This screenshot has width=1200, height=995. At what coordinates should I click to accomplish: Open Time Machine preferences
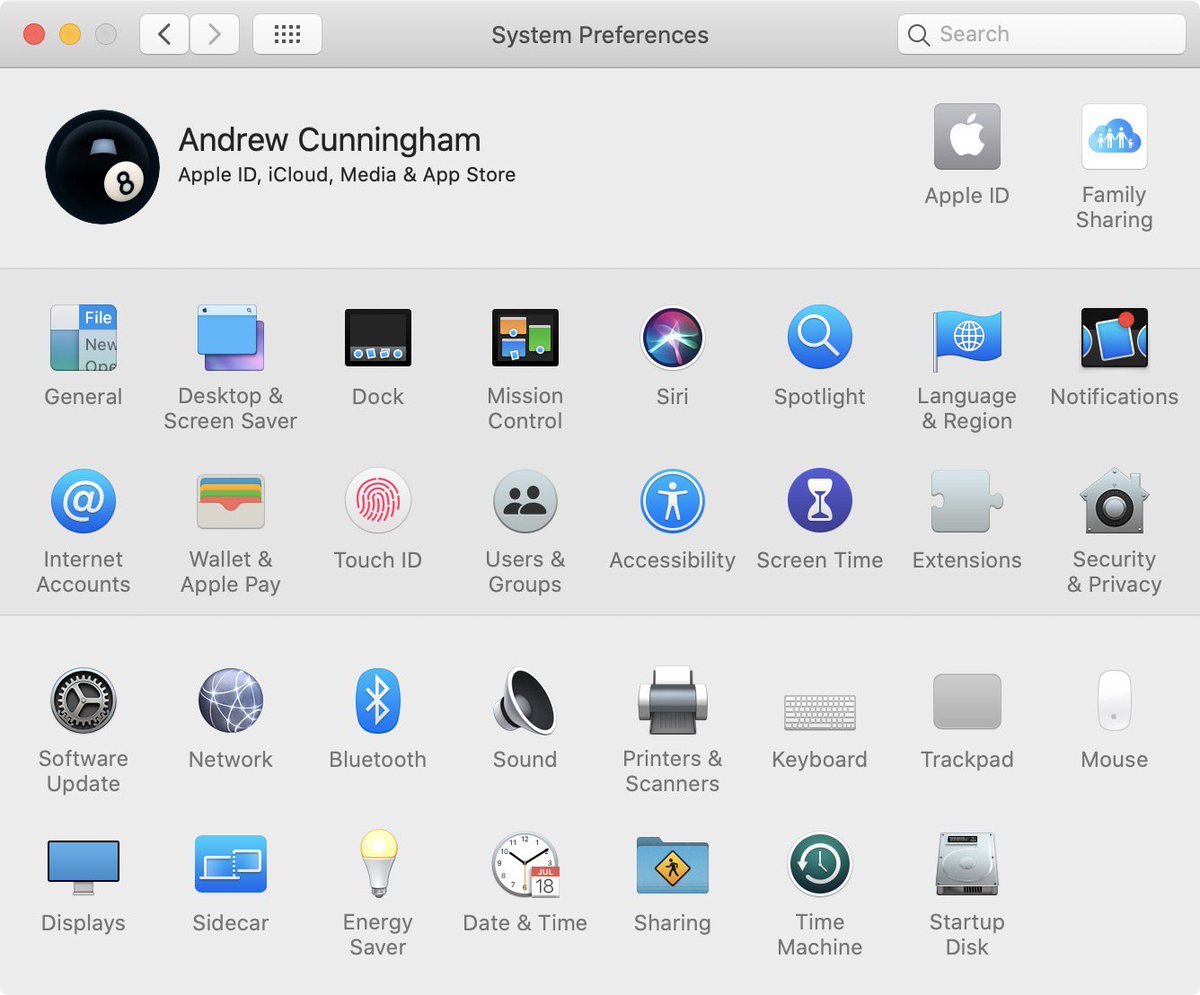click(x=819, y=864)
